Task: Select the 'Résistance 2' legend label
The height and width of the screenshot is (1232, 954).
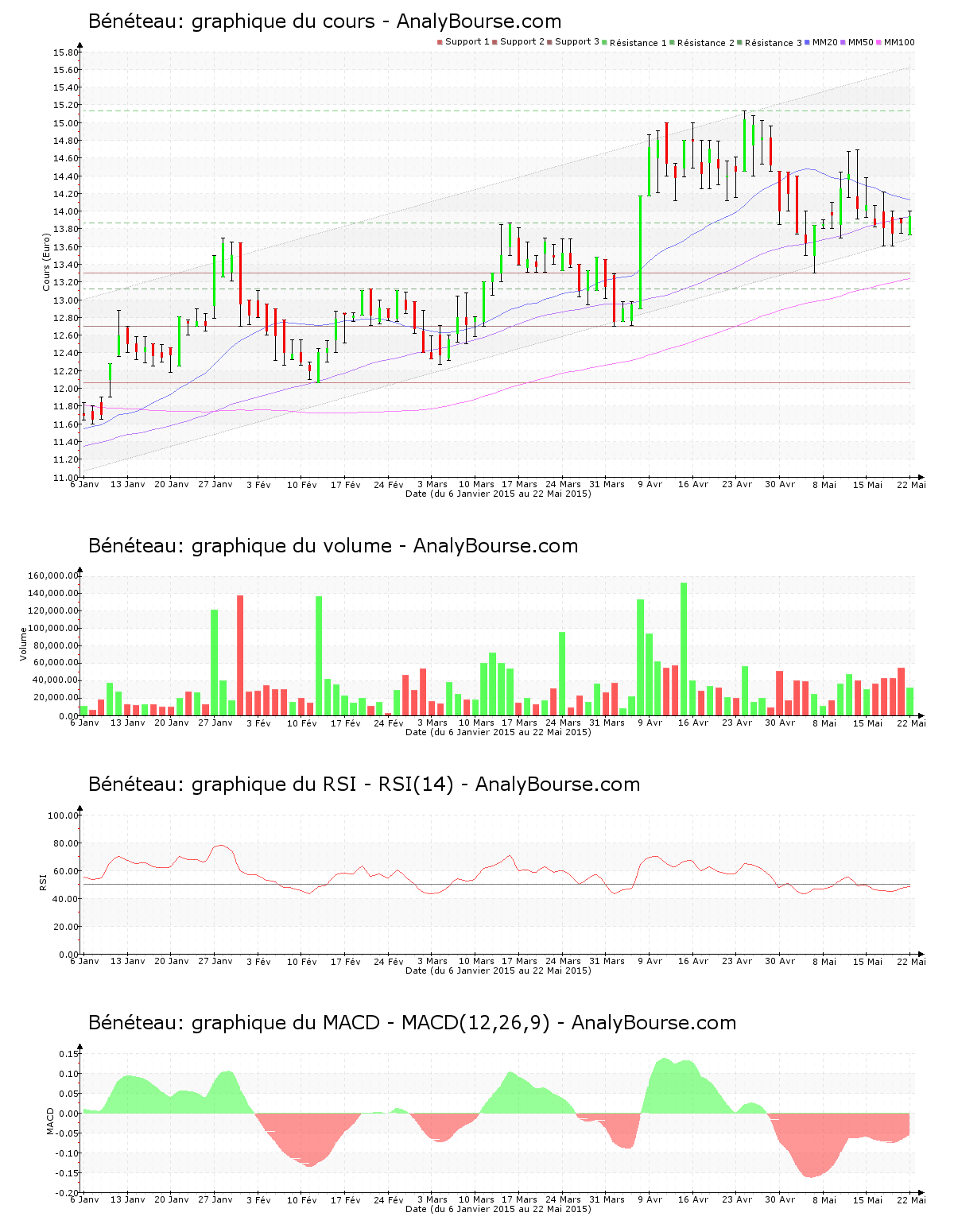Action: click(706, 43)
